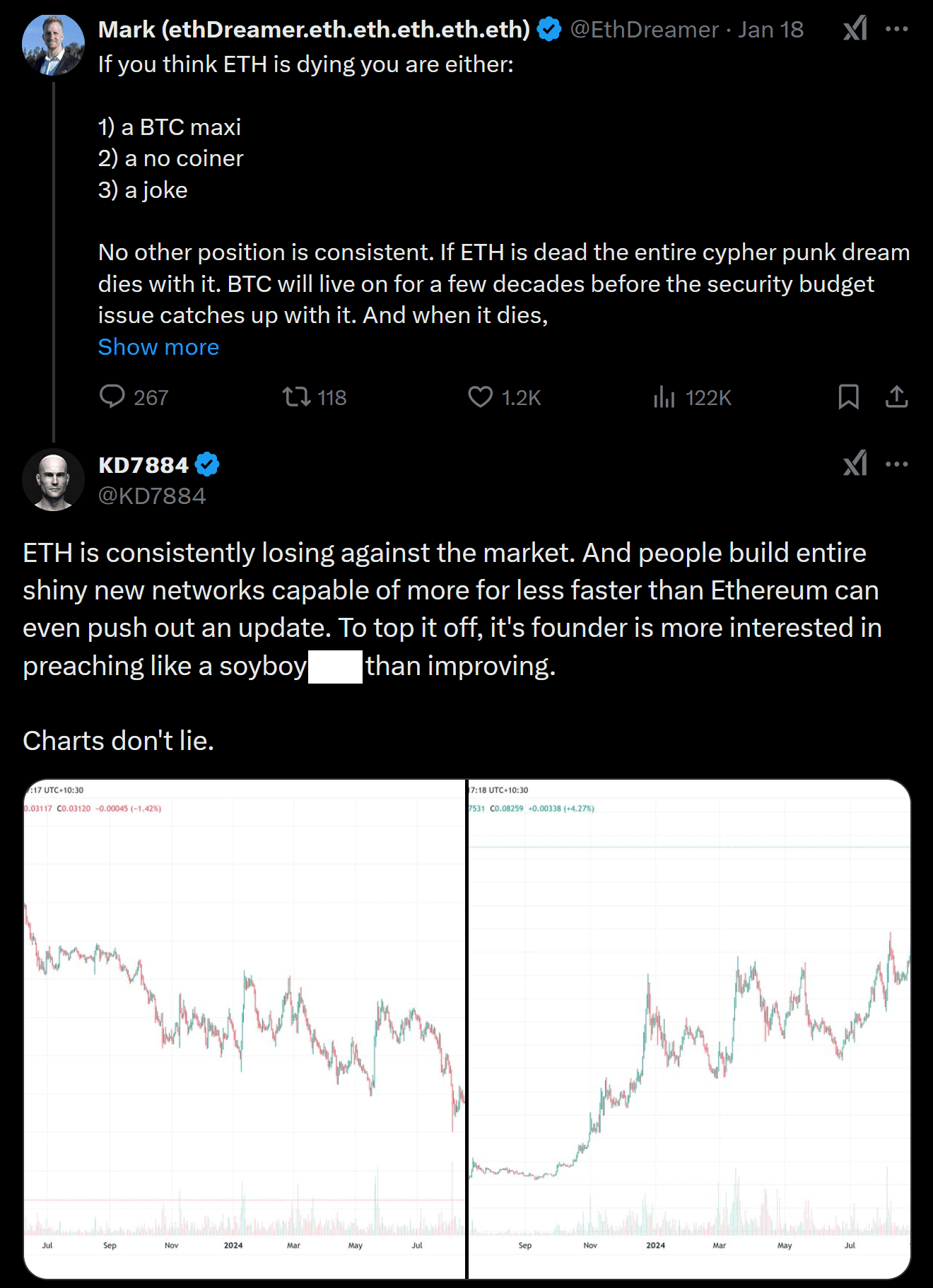Click Mark's display name

click(x=314, y=29)
